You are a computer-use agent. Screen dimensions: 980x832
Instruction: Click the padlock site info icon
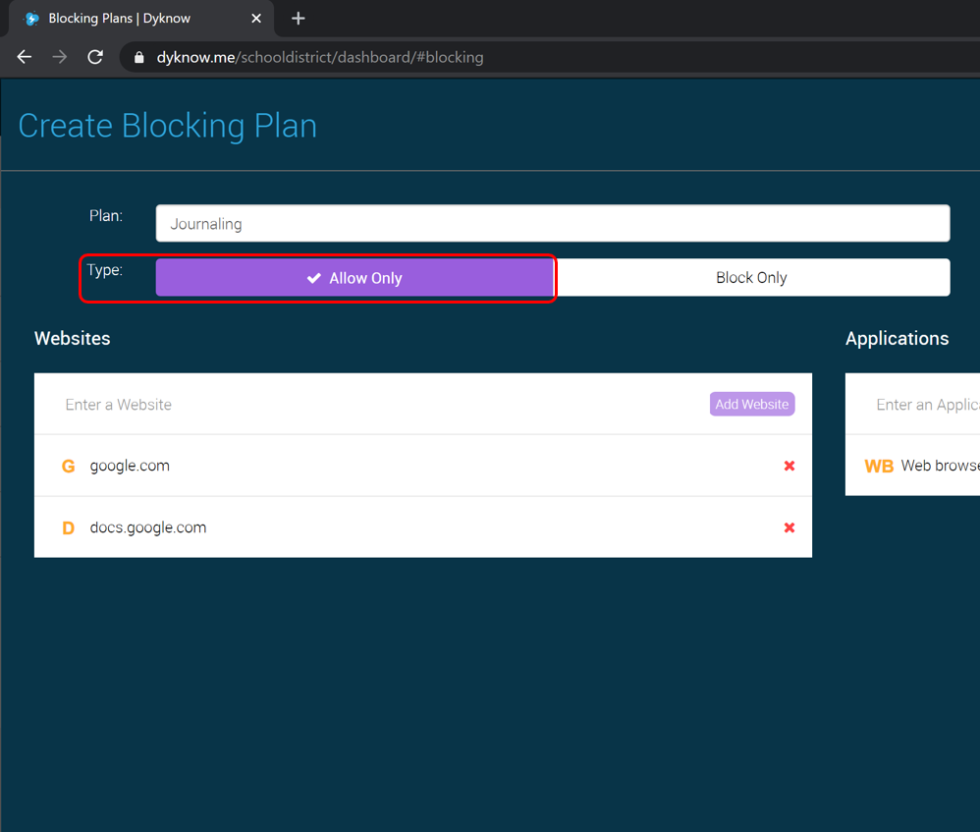(x=139, y=58)
